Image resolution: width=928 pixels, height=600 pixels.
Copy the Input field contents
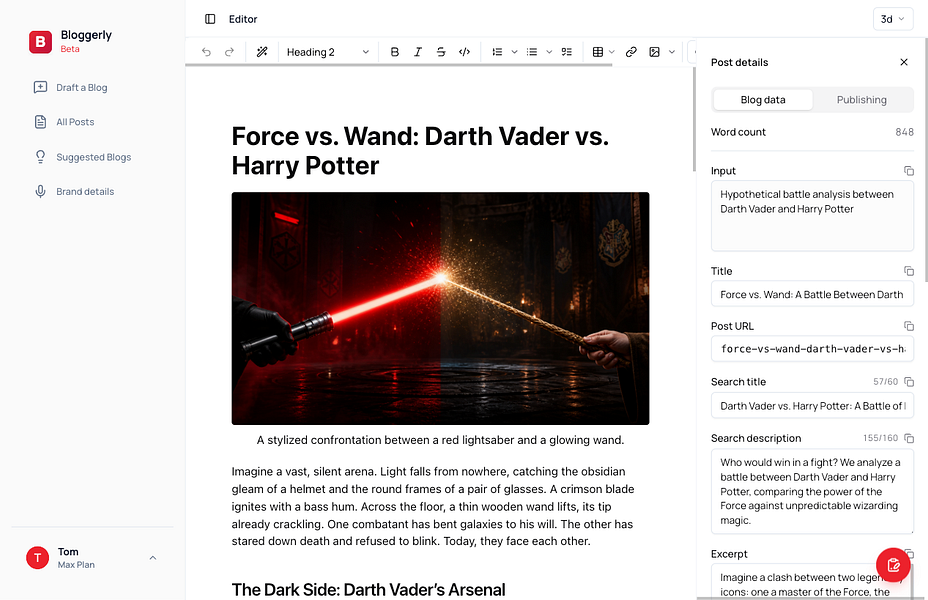pos(908,171)
